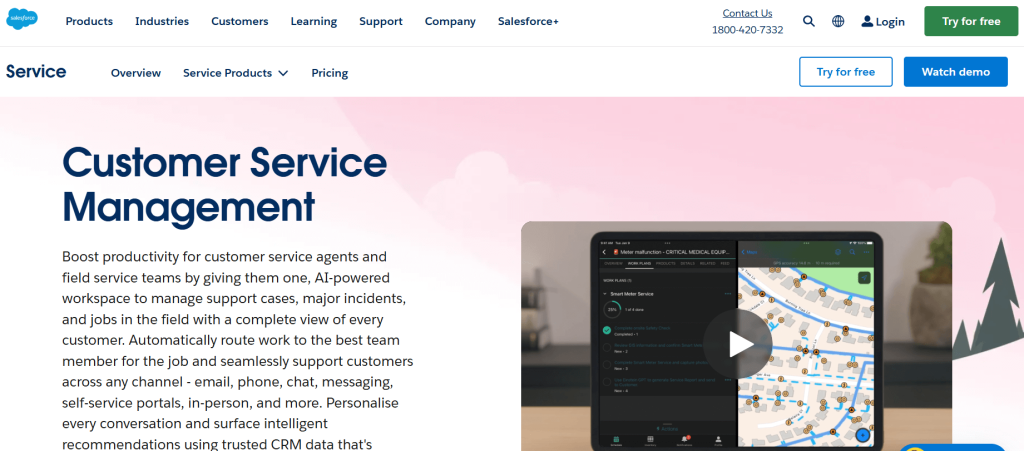Open the search magnifier icon
1024x451 pixels.
coord(808,21)
